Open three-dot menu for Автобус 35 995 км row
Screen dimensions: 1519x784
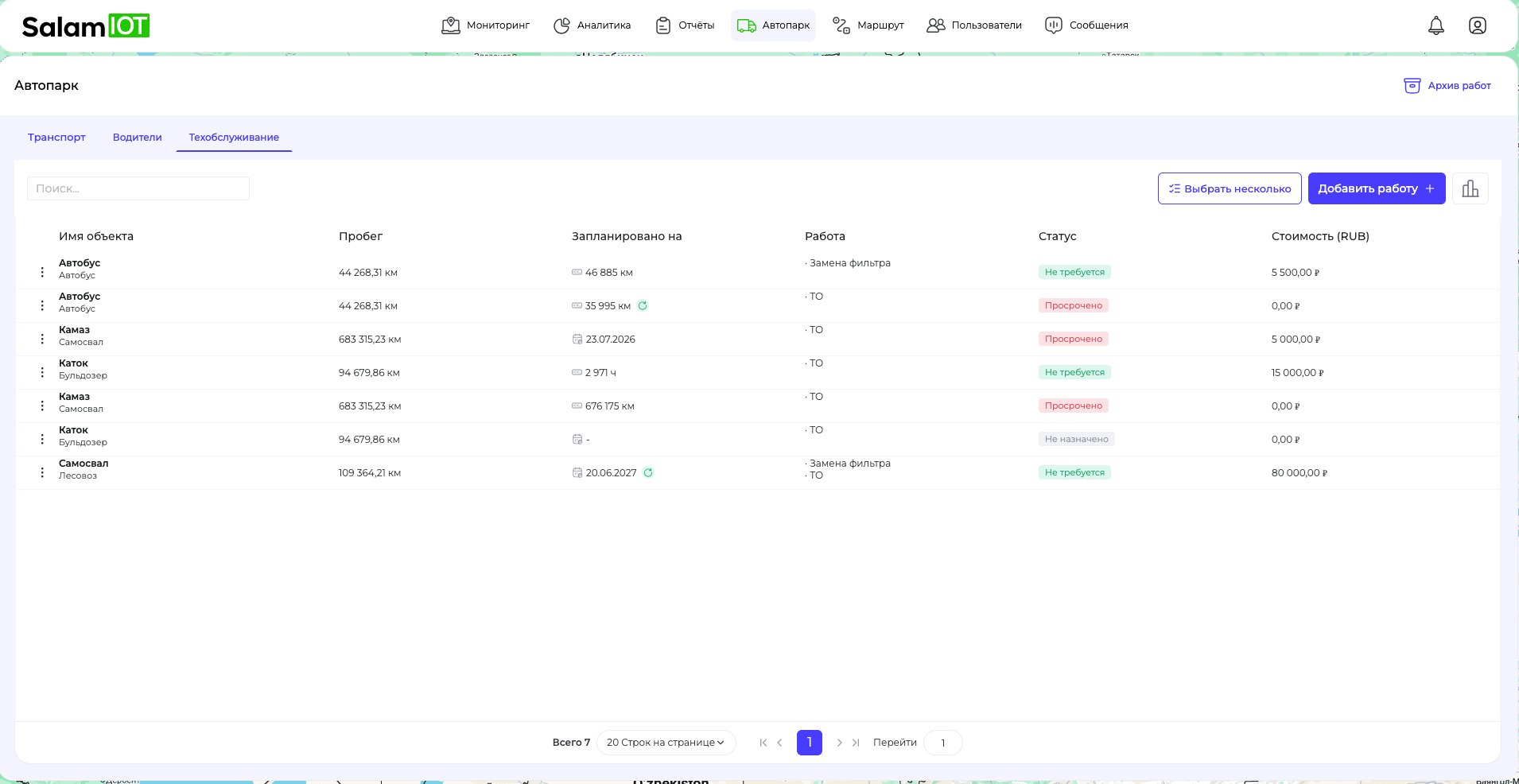[x=42, y=305]
